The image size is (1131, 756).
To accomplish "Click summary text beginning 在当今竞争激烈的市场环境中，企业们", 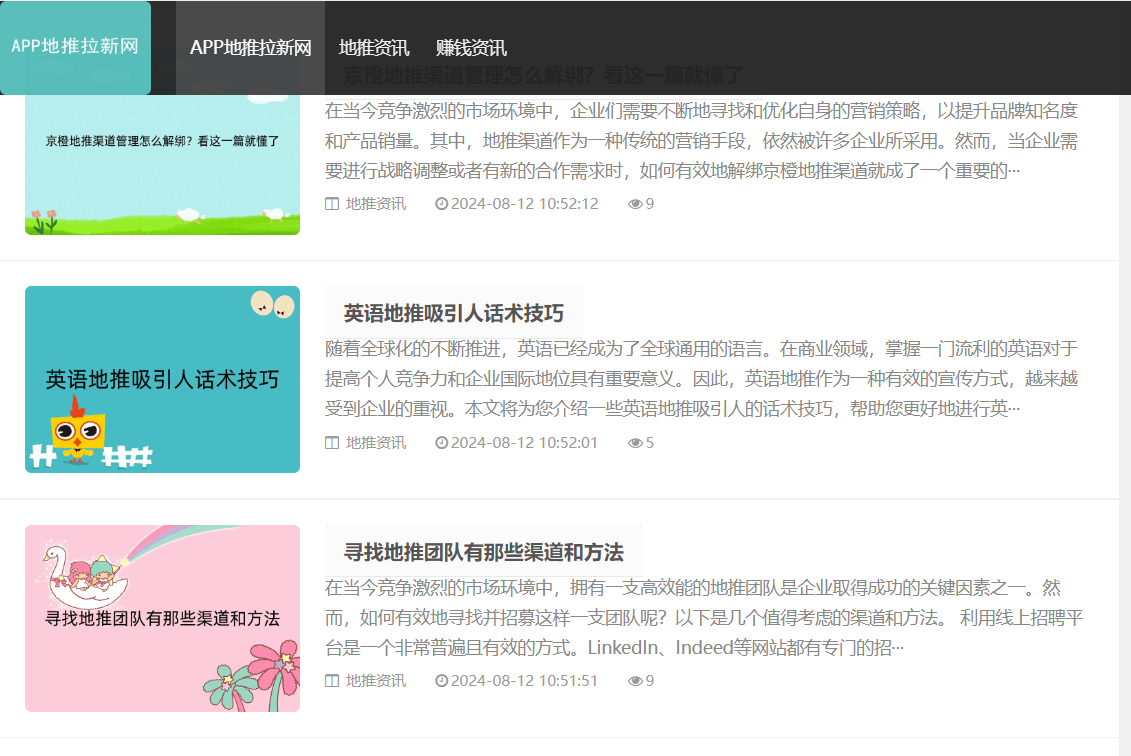I will pyautogui.click(x=701, y=141).
